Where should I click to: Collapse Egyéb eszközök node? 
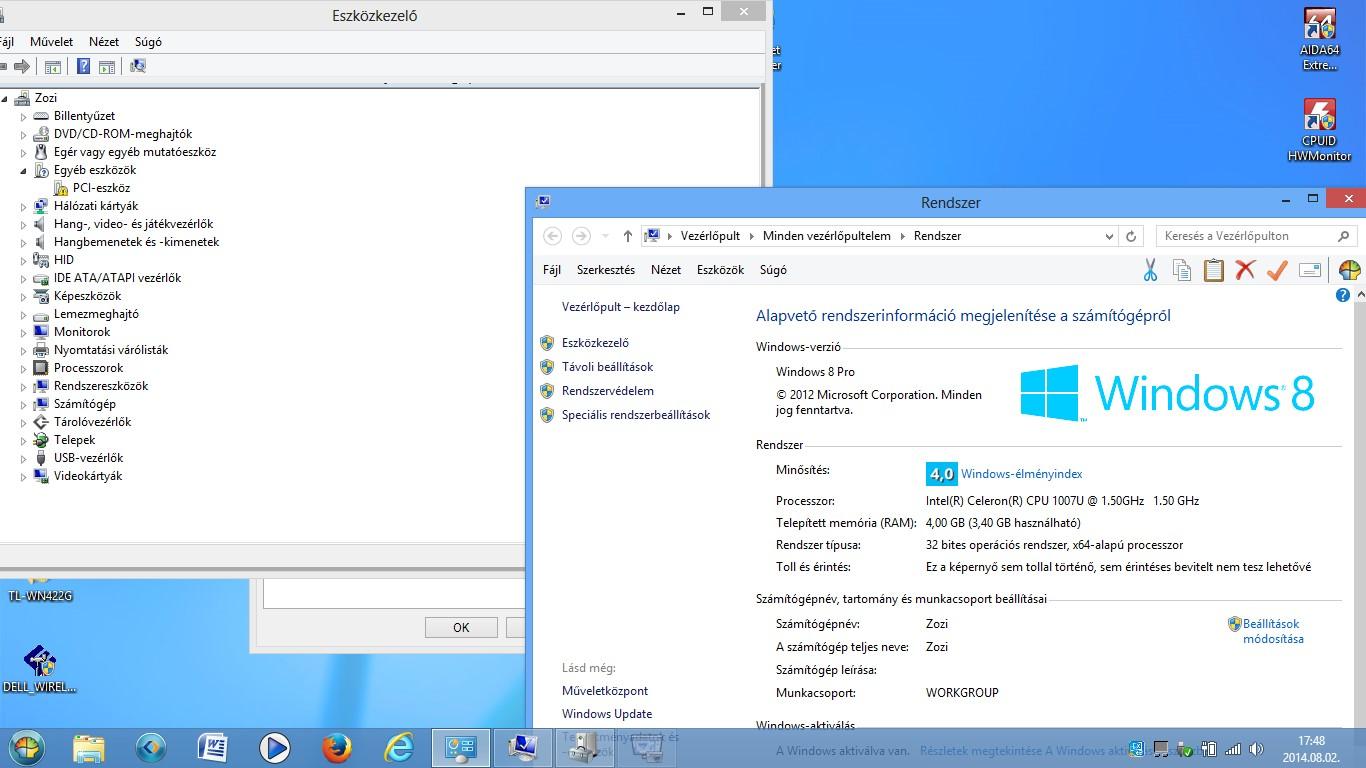pyautogui.click(x=23, y=170)
